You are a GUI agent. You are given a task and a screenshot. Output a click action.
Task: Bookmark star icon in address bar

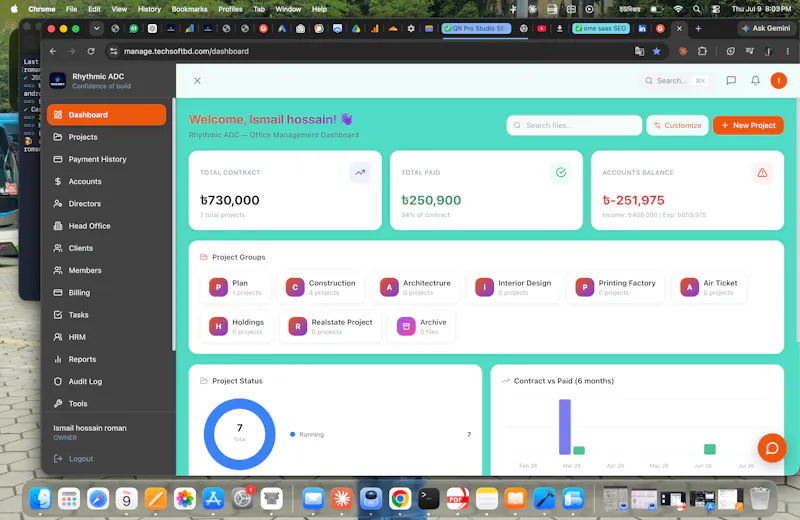click(x=656, y=51)
